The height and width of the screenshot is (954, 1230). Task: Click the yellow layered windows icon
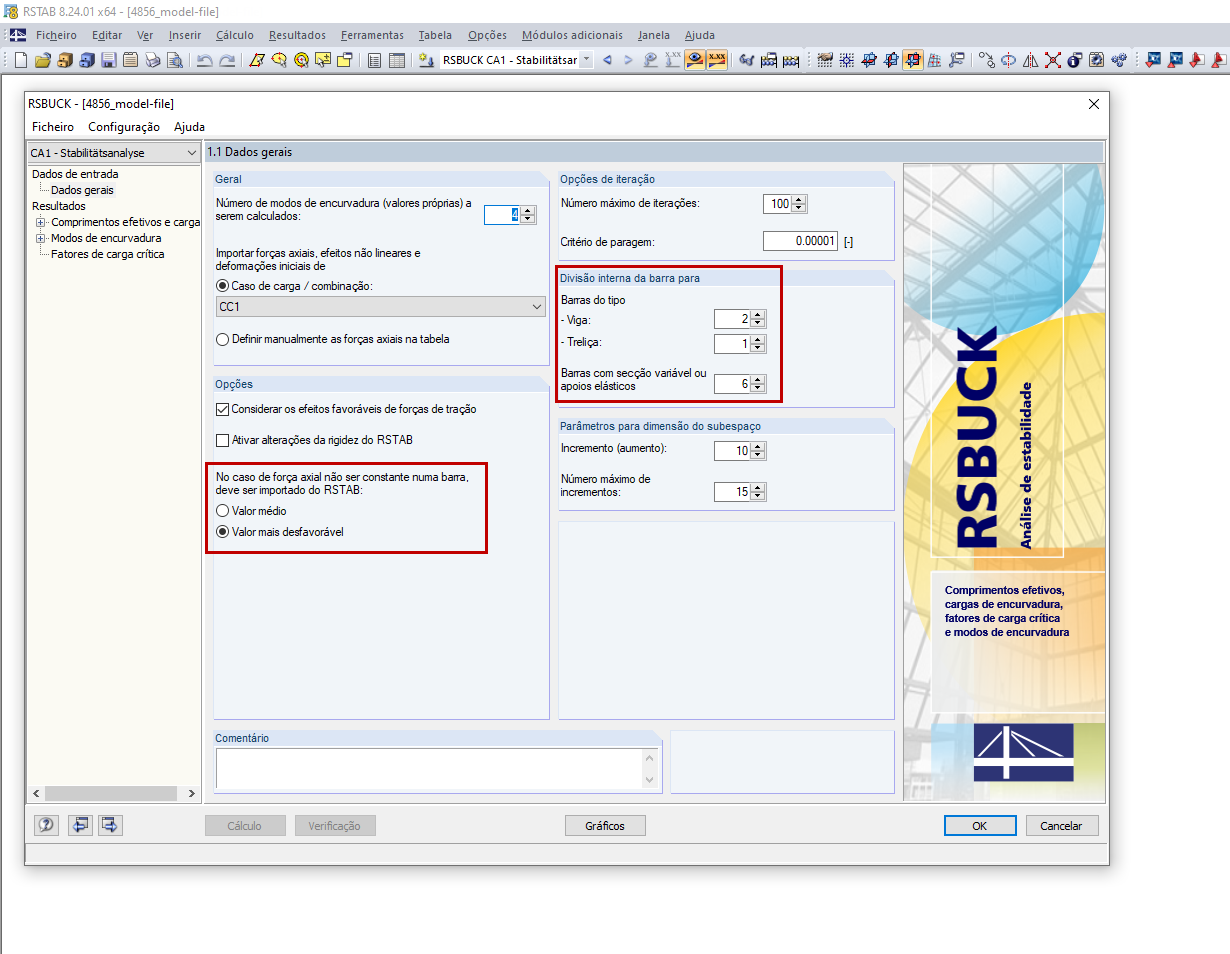coord(345,60)
